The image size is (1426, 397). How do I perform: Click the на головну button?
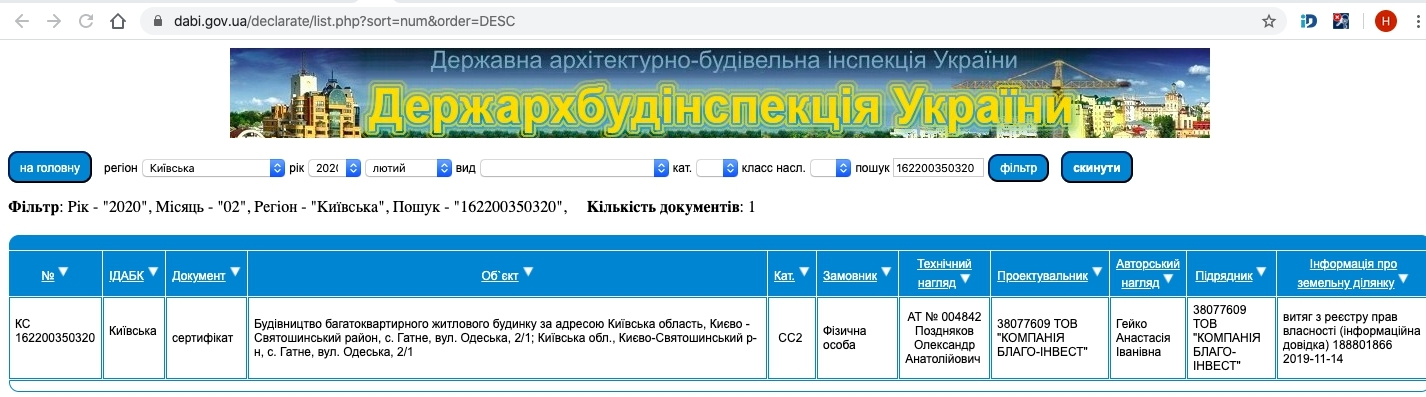pyautogui.click(x=50, y=168)
